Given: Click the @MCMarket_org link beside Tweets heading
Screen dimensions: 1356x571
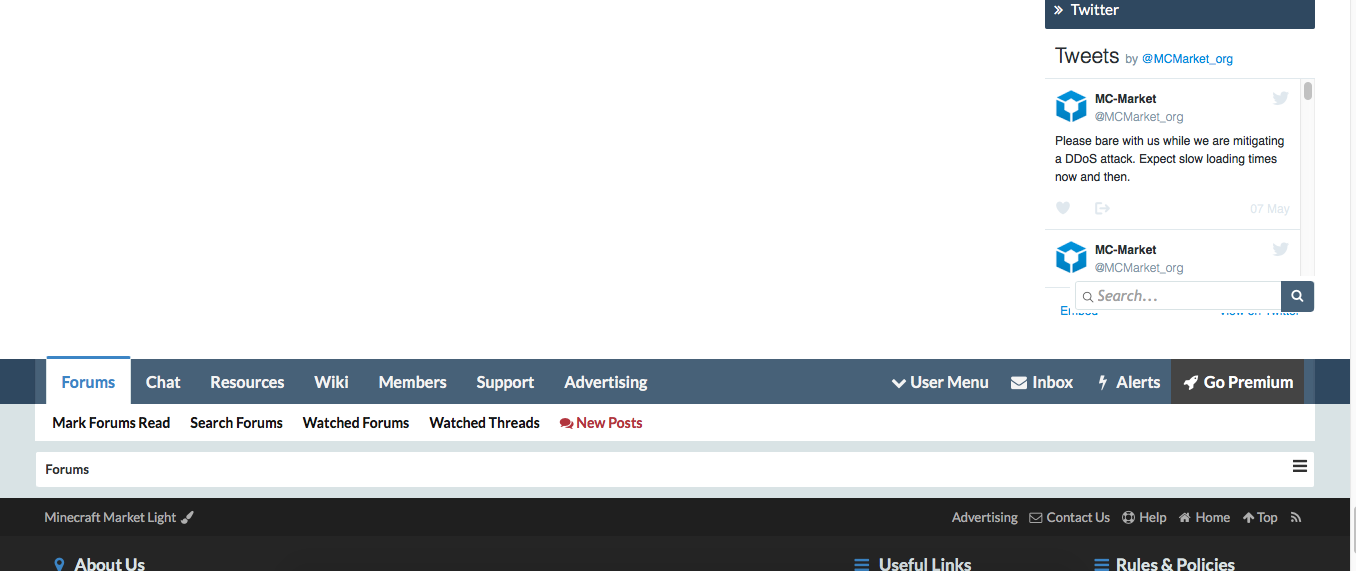Looking at the screenshot, I should tap(1187, 59).
